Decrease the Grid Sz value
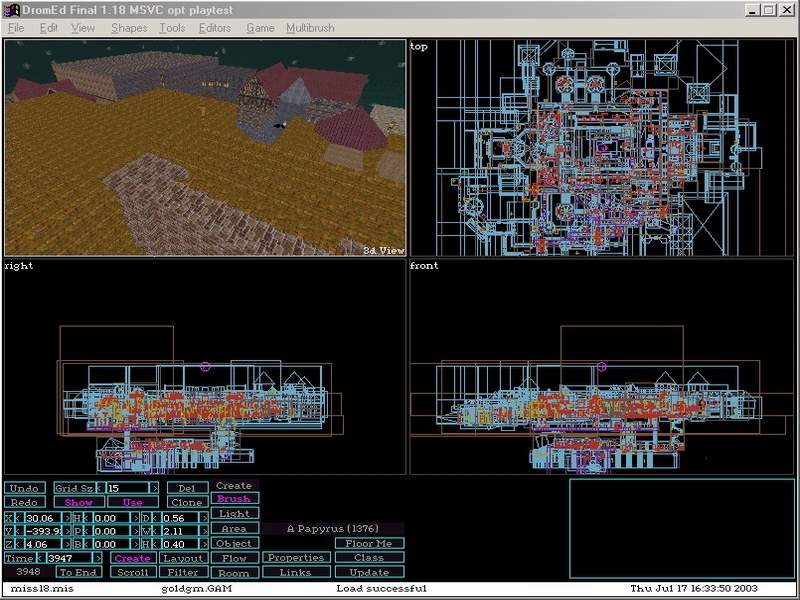This screenshot has height=600, width=800. [x=101, y=488]
